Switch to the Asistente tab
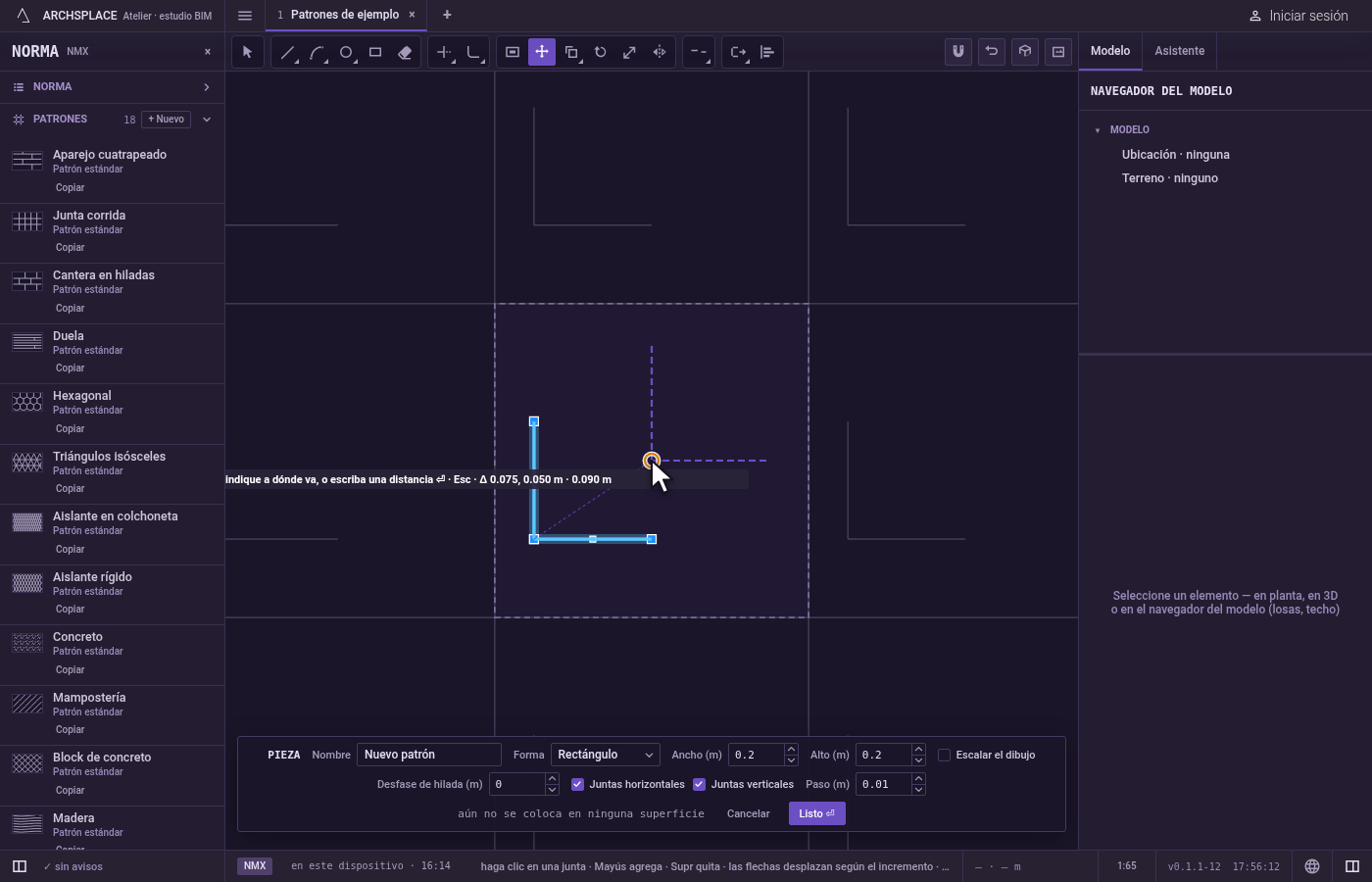This screenshot has width=1372, height=882. point(1180,51)
